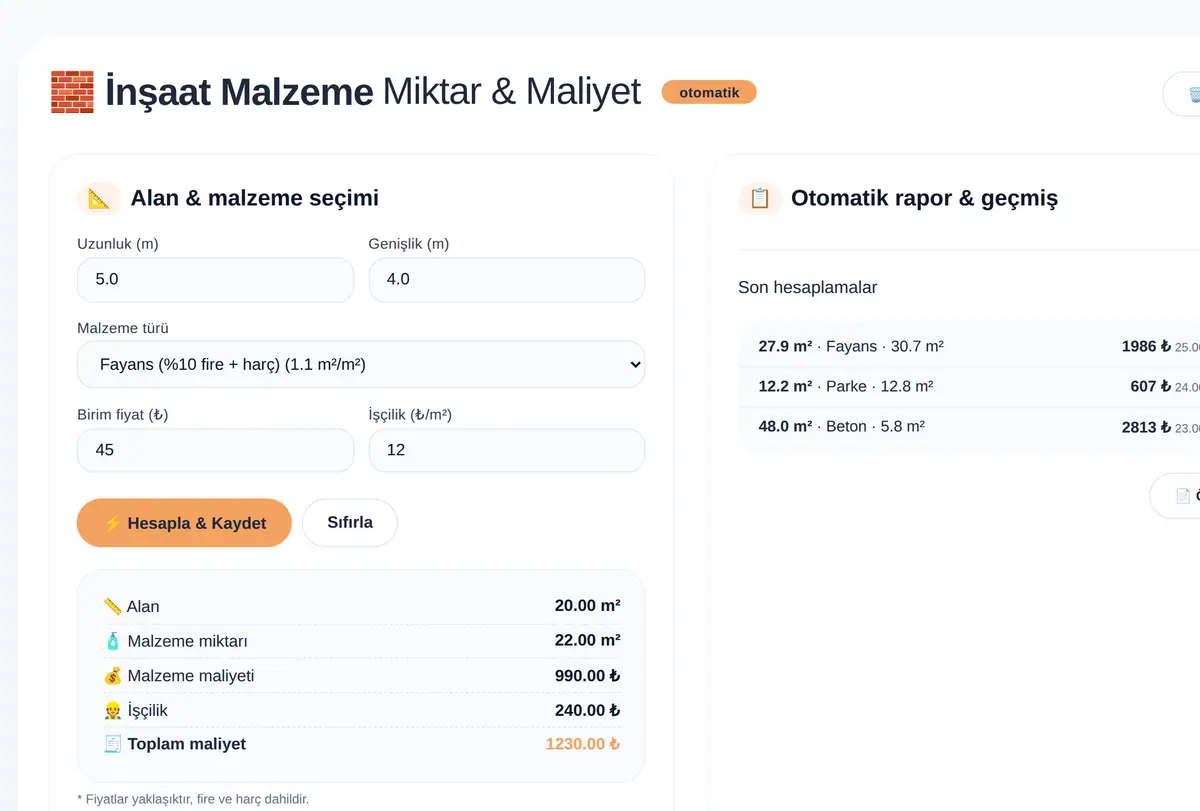Click the Malzeme maliyeti label
The width and height of the screenshot is (1200, 811).
(x=191, y=676)
